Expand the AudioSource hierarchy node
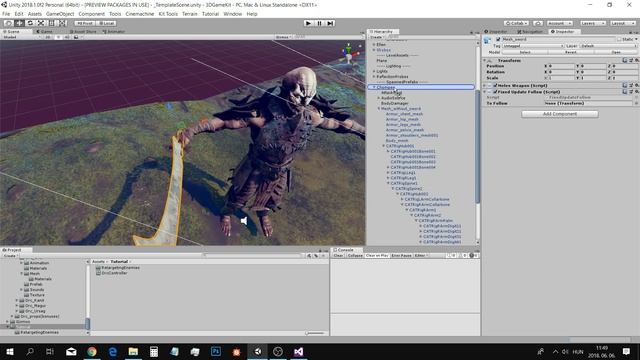 pos(378,98)
